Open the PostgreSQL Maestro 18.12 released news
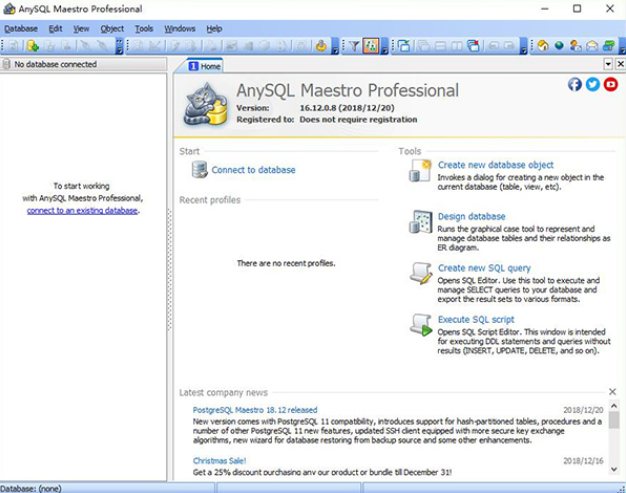 254,410
